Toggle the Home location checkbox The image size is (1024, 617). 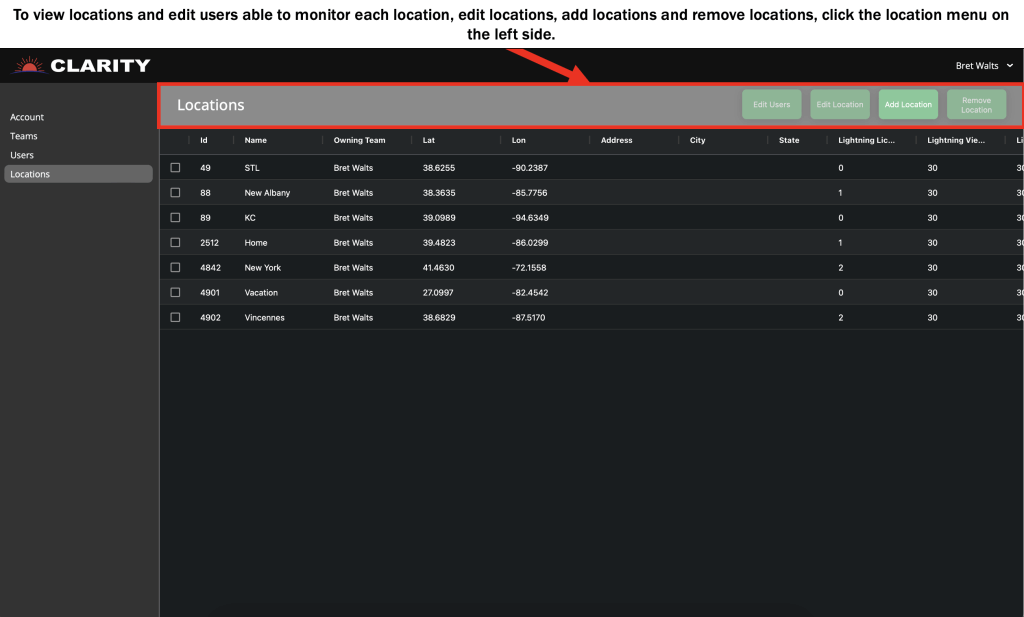tap(175, 243)
